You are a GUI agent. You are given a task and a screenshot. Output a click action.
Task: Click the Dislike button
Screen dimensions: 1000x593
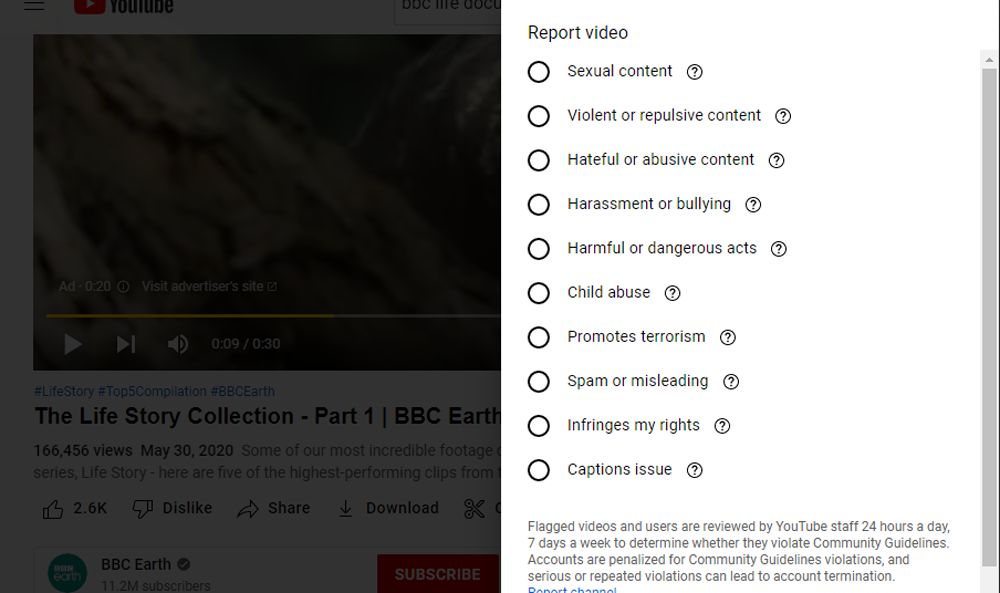[x=172, y=508]
